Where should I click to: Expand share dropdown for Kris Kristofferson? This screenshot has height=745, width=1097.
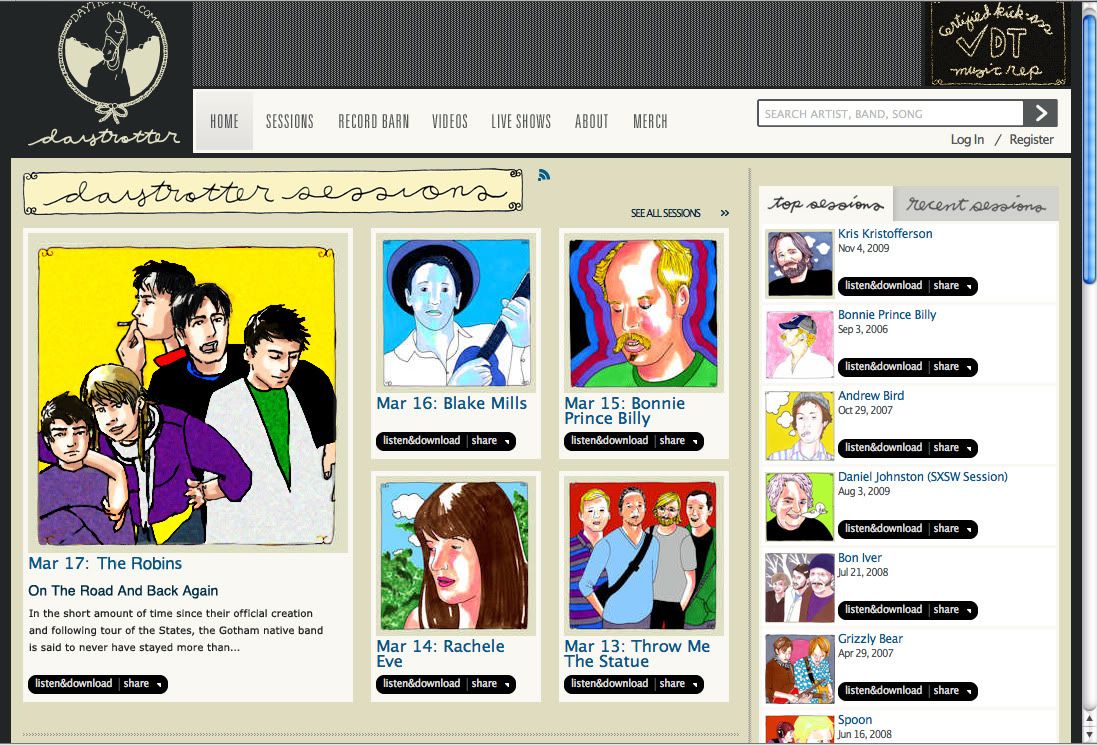[952, 285]
